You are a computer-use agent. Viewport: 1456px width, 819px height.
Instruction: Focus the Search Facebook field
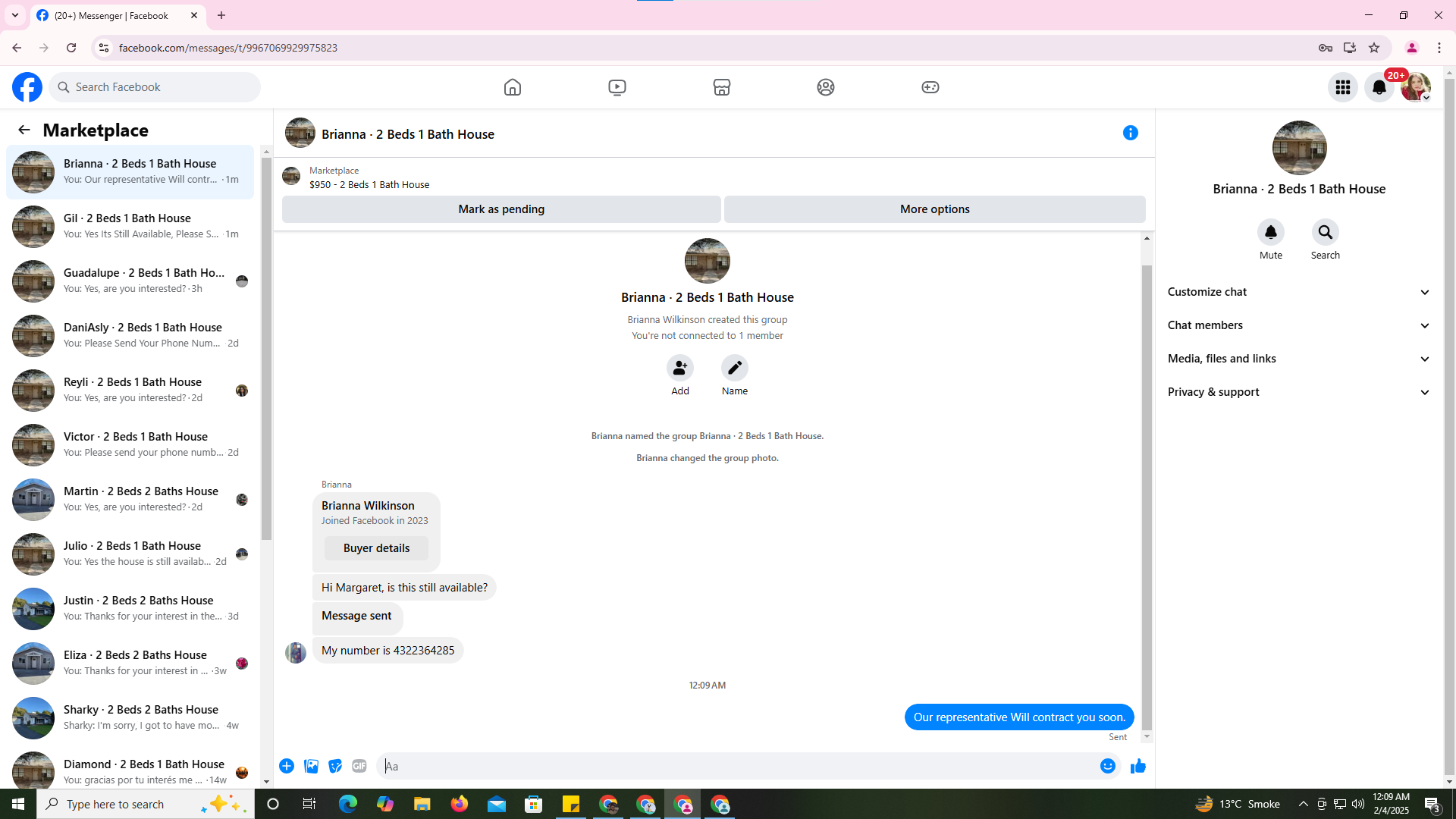coord(155,87)
